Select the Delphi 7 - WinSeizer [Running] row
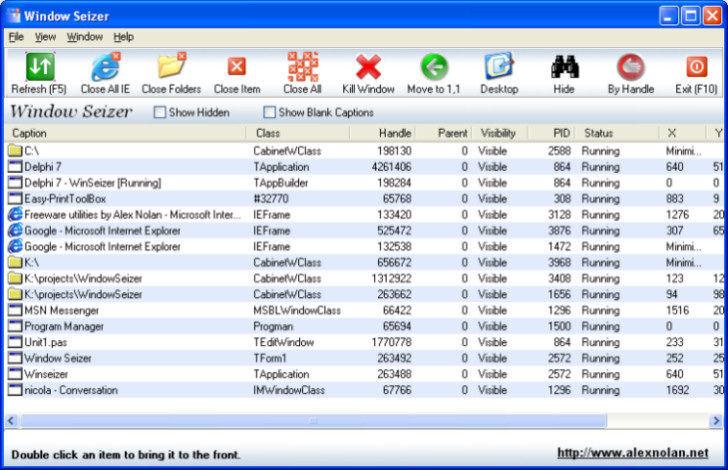This screenshot has height=470, width=728. (x=364, y=183)
